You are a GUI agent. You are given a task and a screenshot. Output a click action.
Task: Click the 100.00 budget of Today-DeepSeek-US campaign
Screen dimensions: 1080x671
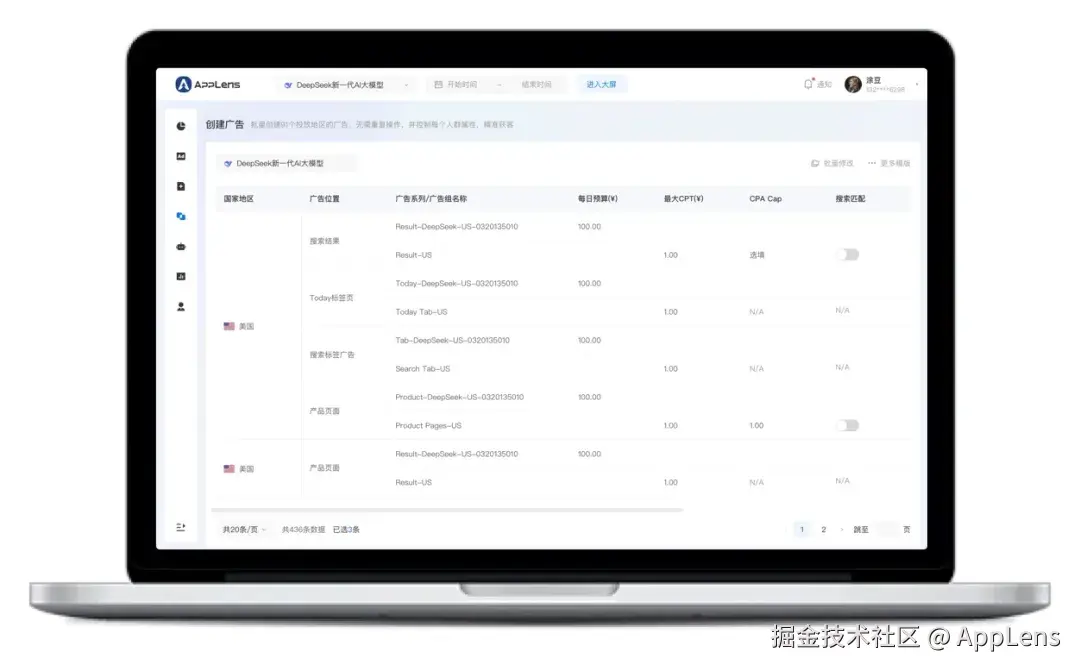pyautogui.click(x=590, y=283)
